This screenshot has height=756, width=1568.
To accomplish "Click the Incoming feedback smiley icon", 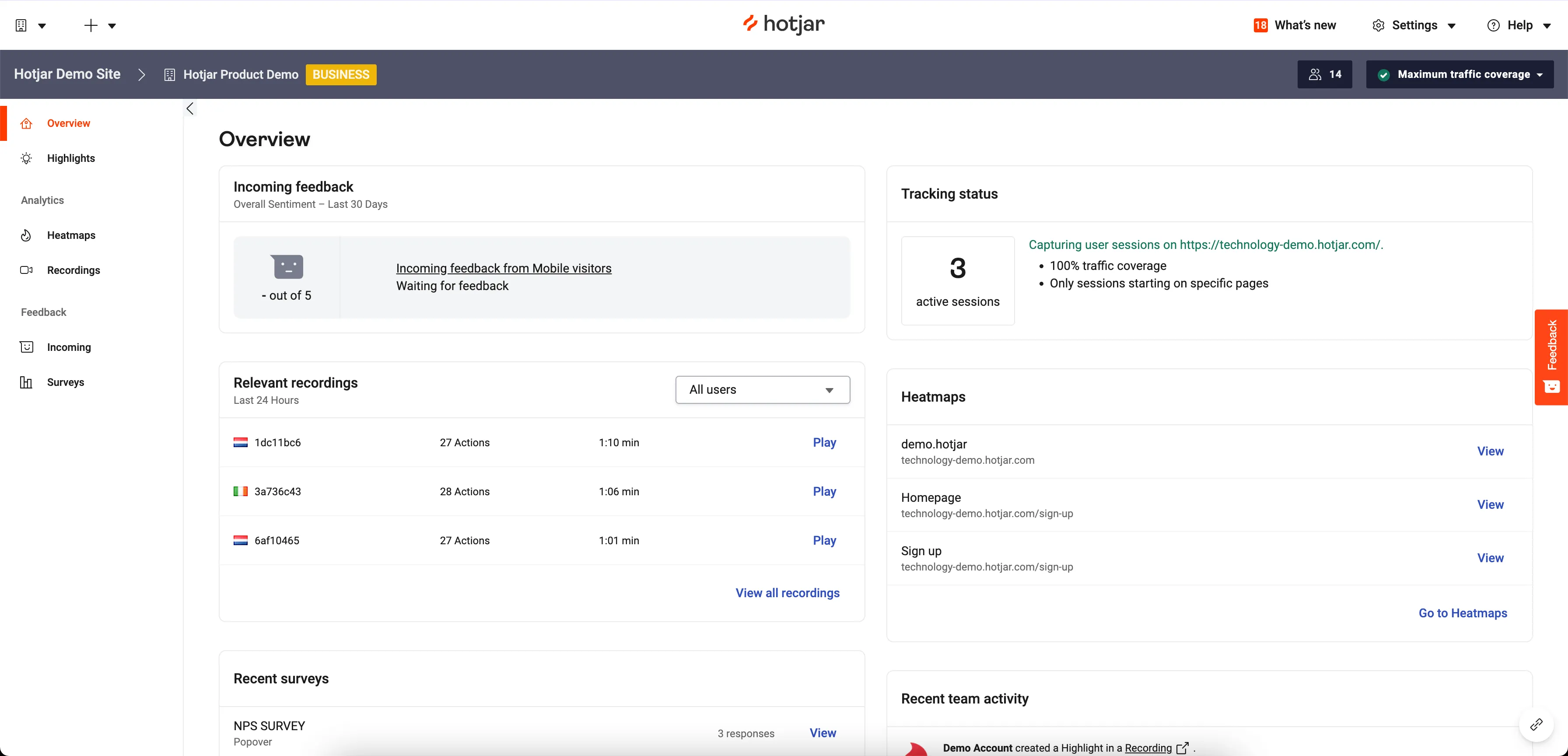I will [26, 347].
